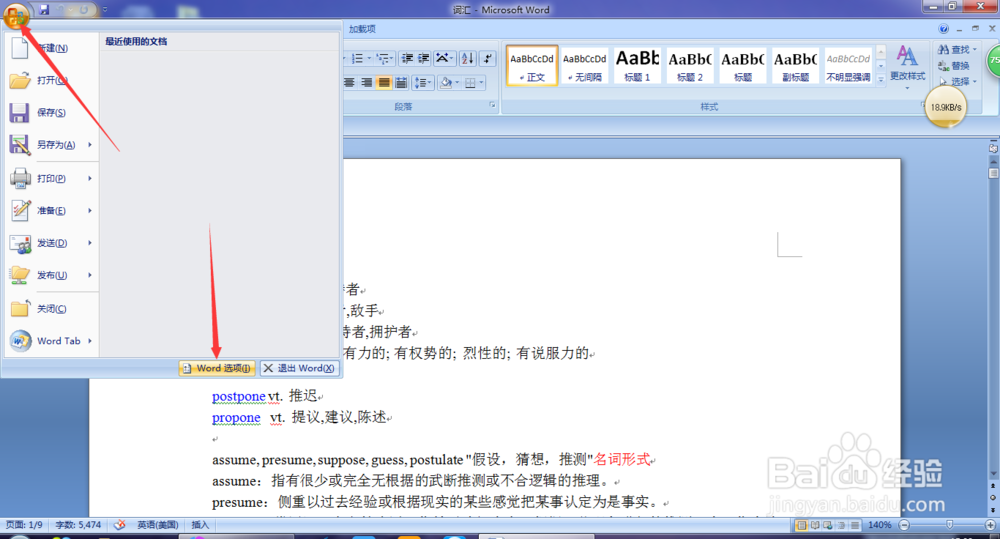
Task: Open the paragraph (段落) dialog launcher
Action: click(x=492, y=105)
